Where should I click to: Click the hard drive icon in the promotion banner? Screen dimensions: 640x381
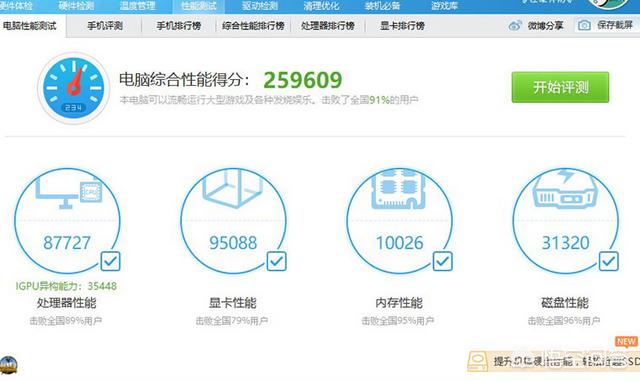[x=478, y=362]
